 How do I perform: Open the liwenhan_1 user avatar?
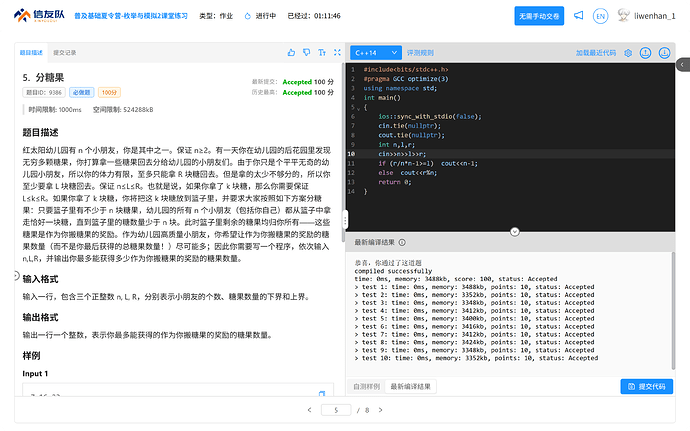tap(624, 15)
